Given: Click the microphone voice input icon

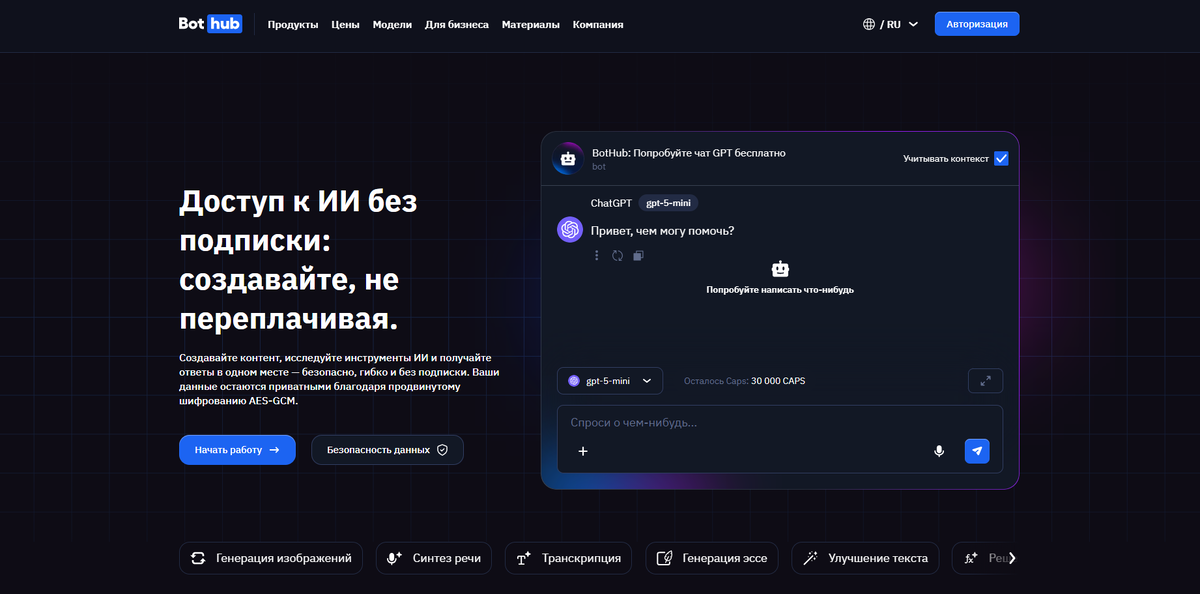Looking at the screenshot, I should (939, 451).
